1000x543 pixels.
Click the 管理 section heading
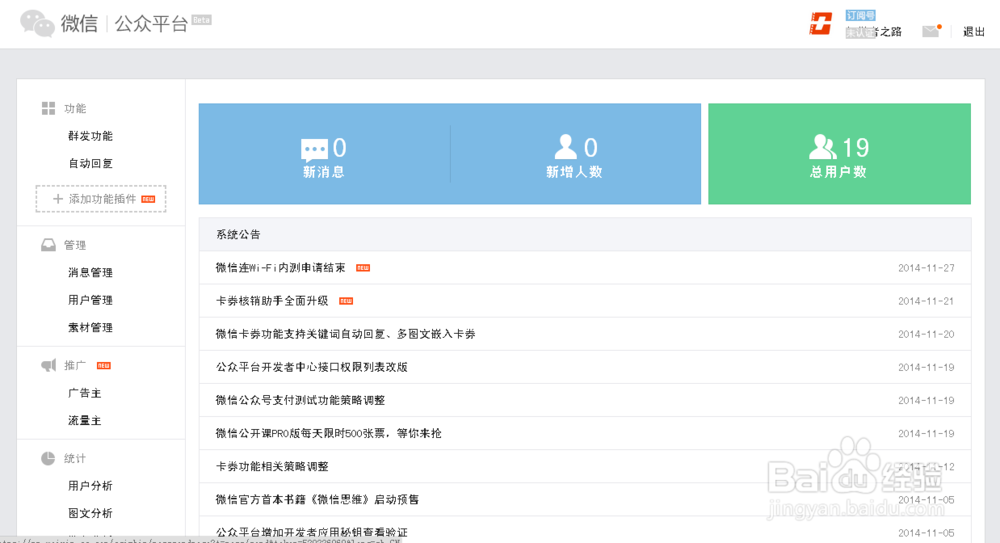tap(75, 245)
